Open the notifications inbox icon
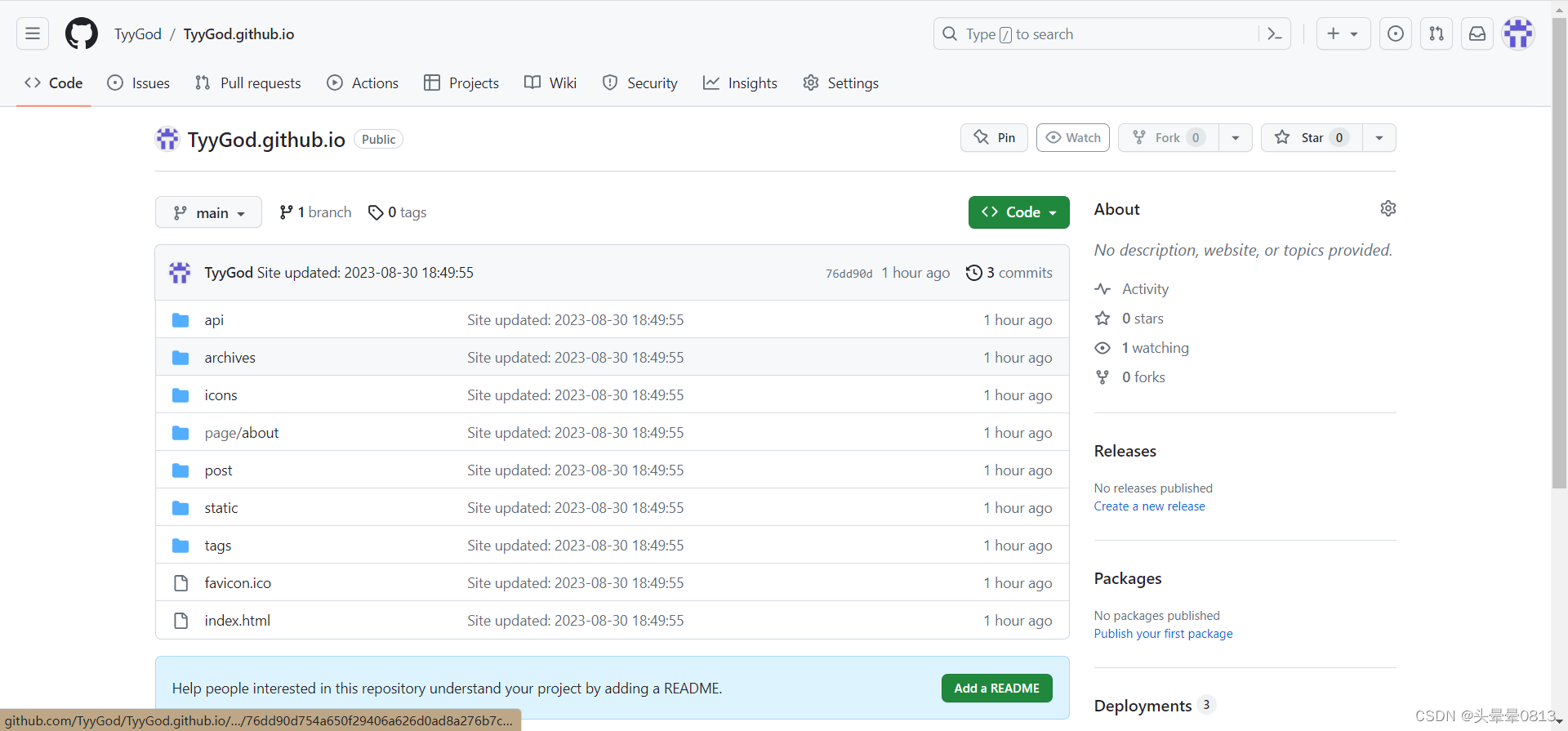This screenshot has width=1568, height=731. pyautogui.click(x=1477, y=33)
